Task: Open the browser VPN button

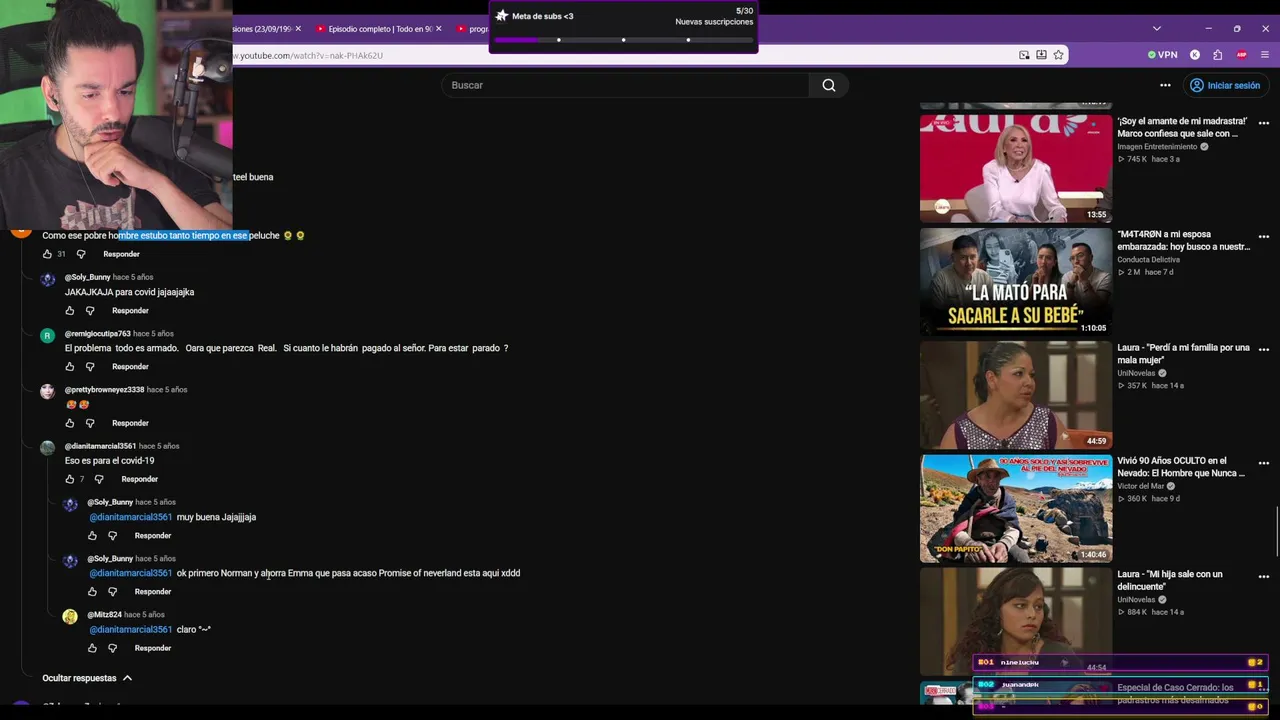Action: 1163,55
